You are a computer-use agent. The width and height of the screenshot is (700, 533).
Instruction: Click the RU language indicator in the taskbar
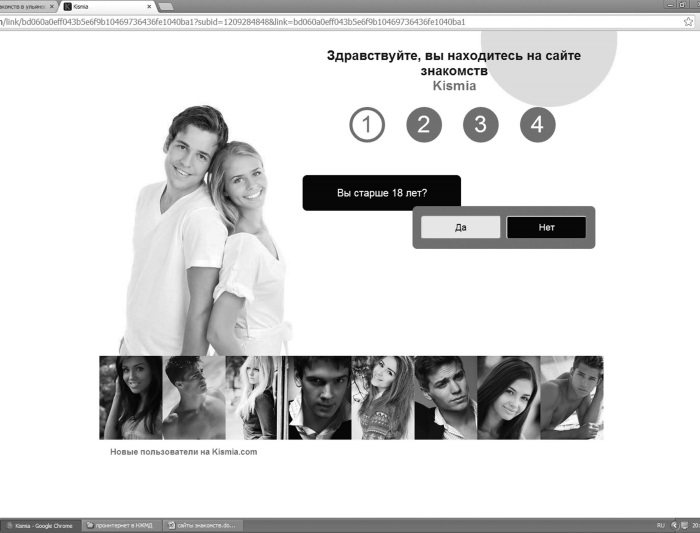click(660, 525)
